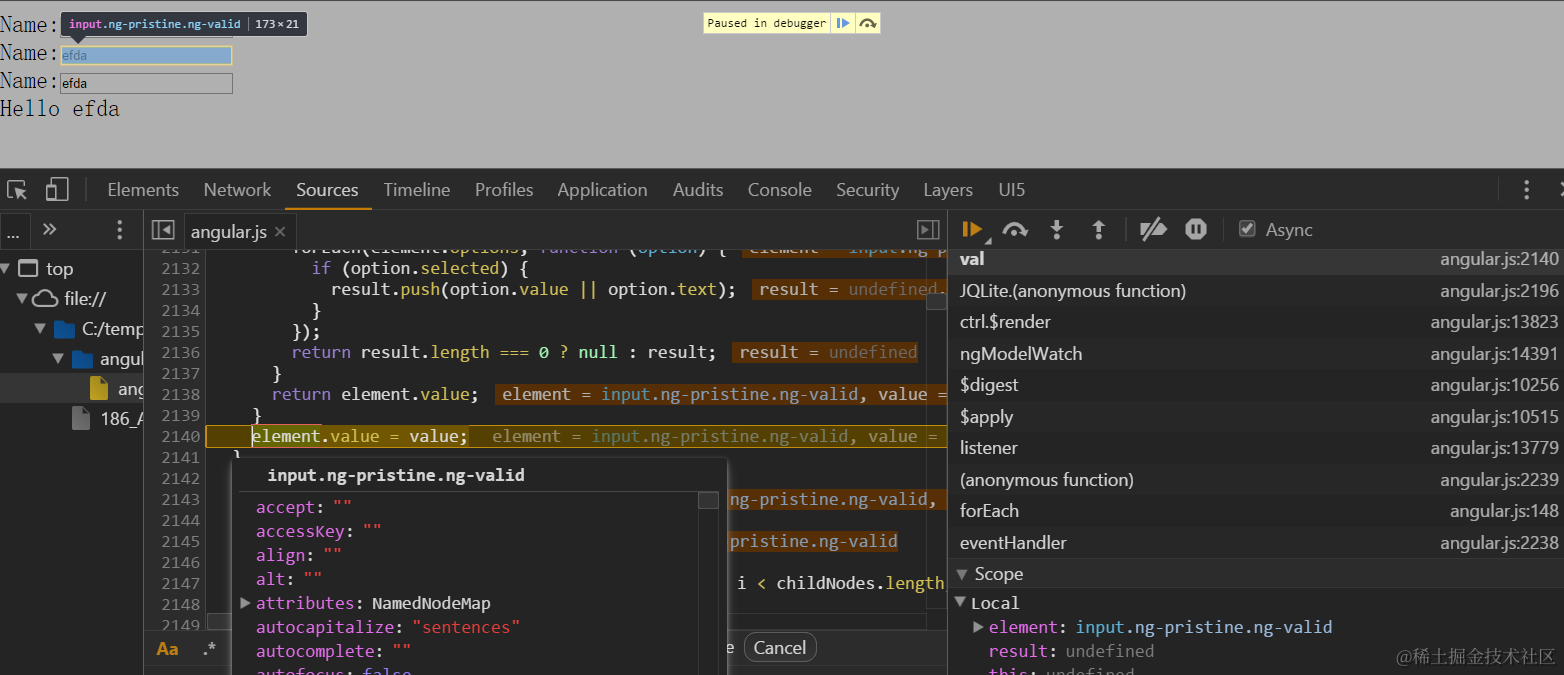1564x675 pixels.
Task: Click Cancel in the search bar
Action: tap(780, 648)
